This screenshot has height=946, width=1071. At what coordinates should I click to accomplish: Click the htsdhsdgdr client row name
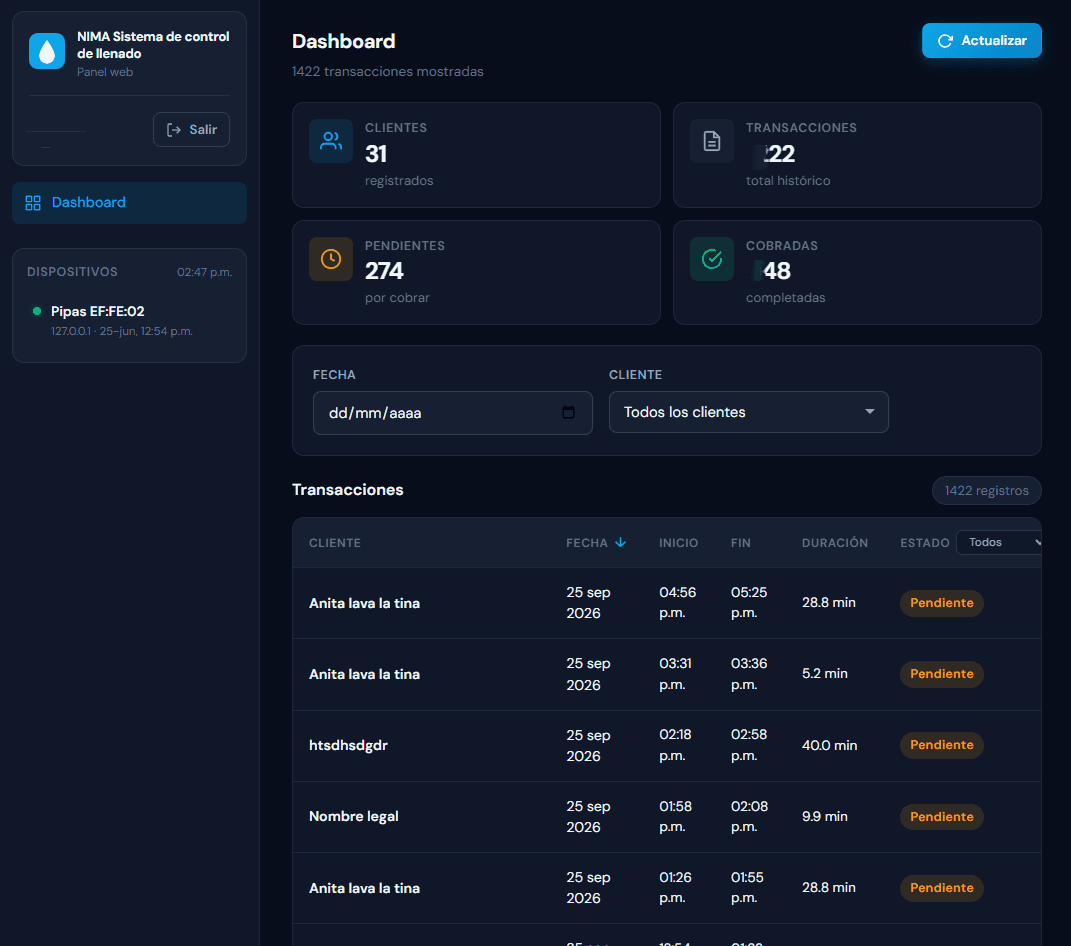point(348,745)
